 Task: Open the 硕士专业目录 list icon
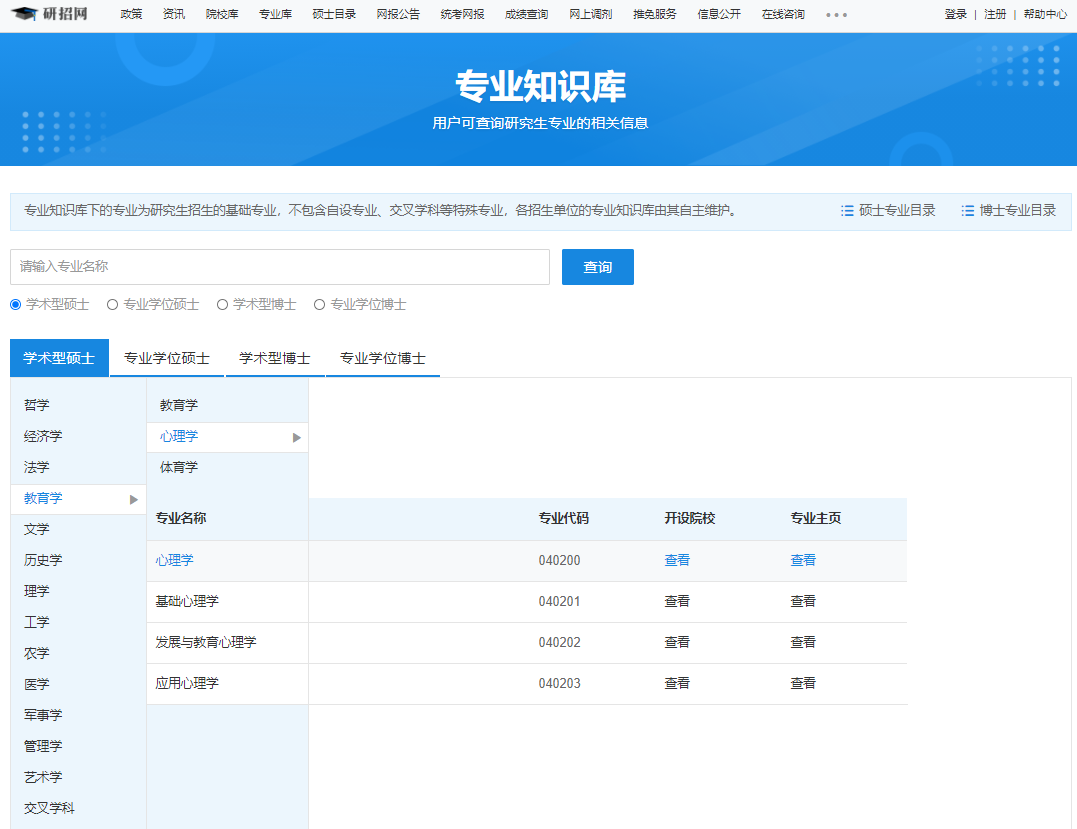click(847, 211)
